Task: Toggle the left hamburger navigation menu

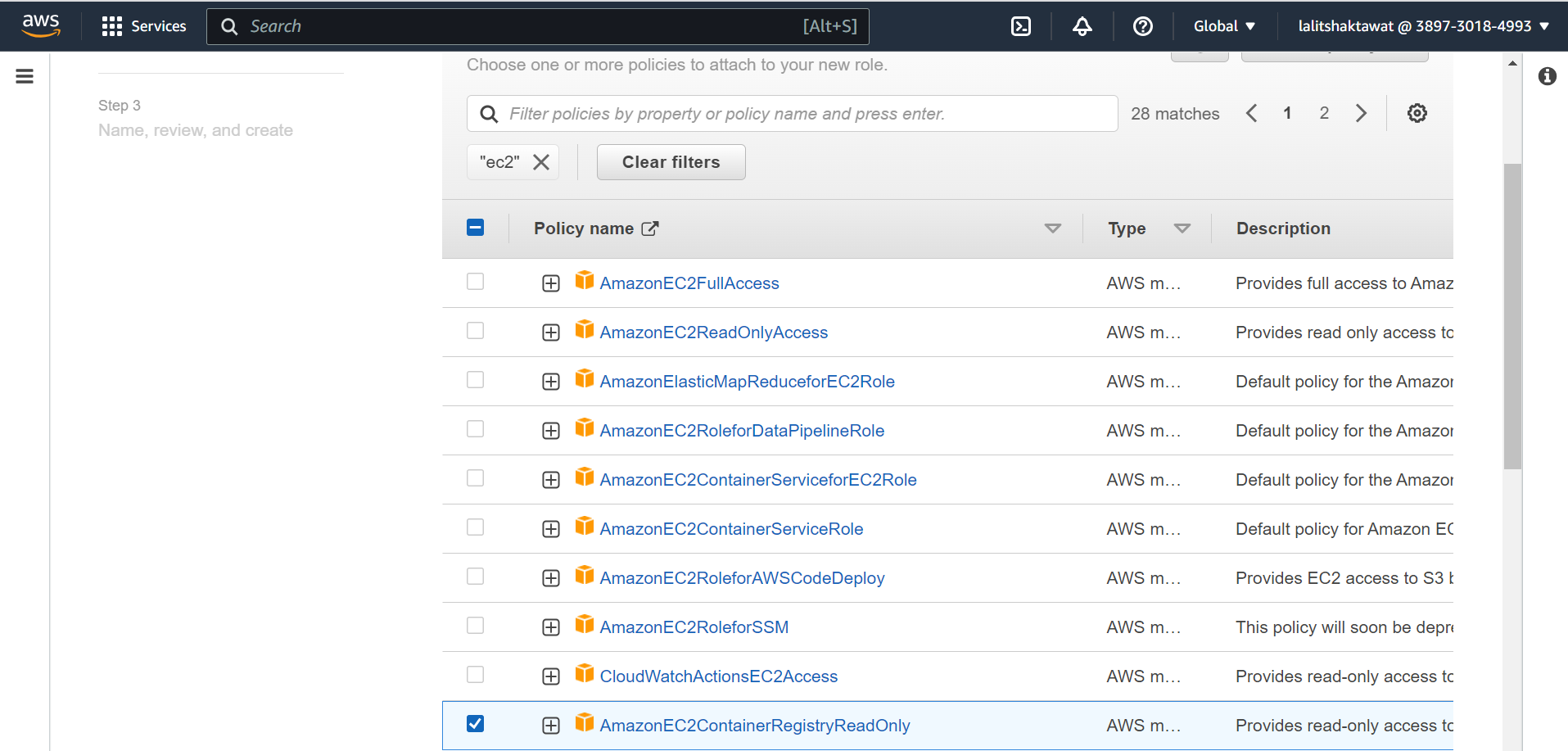Action: click(x=25, y=76)
